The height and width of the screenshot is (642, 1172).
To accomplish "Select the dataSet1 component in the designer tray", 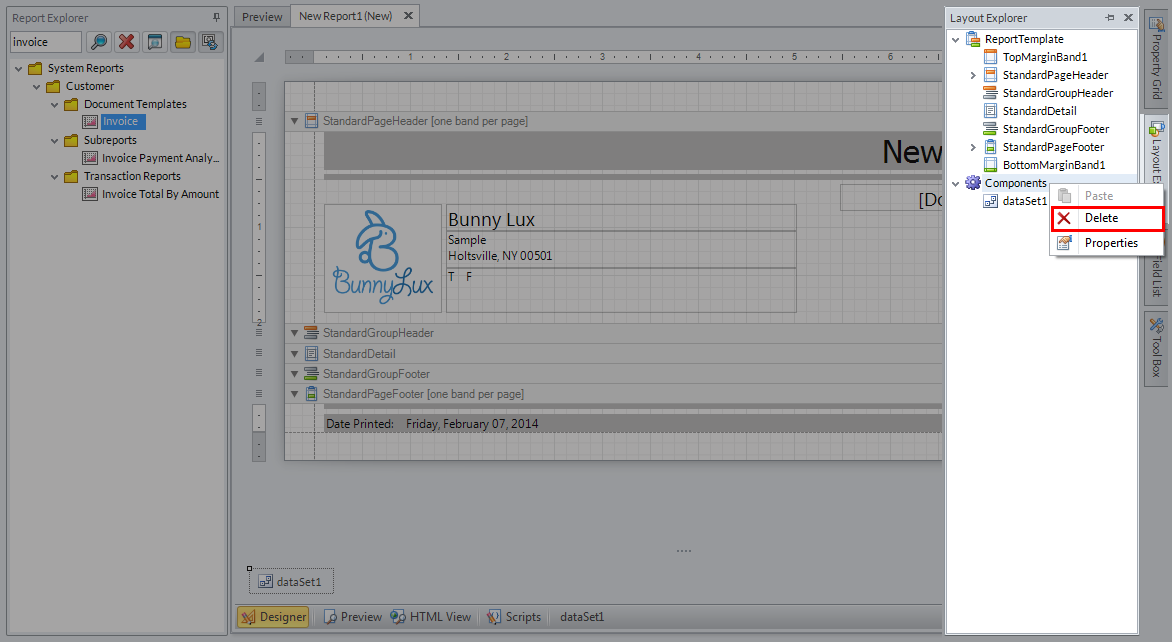I will [292, 581].
